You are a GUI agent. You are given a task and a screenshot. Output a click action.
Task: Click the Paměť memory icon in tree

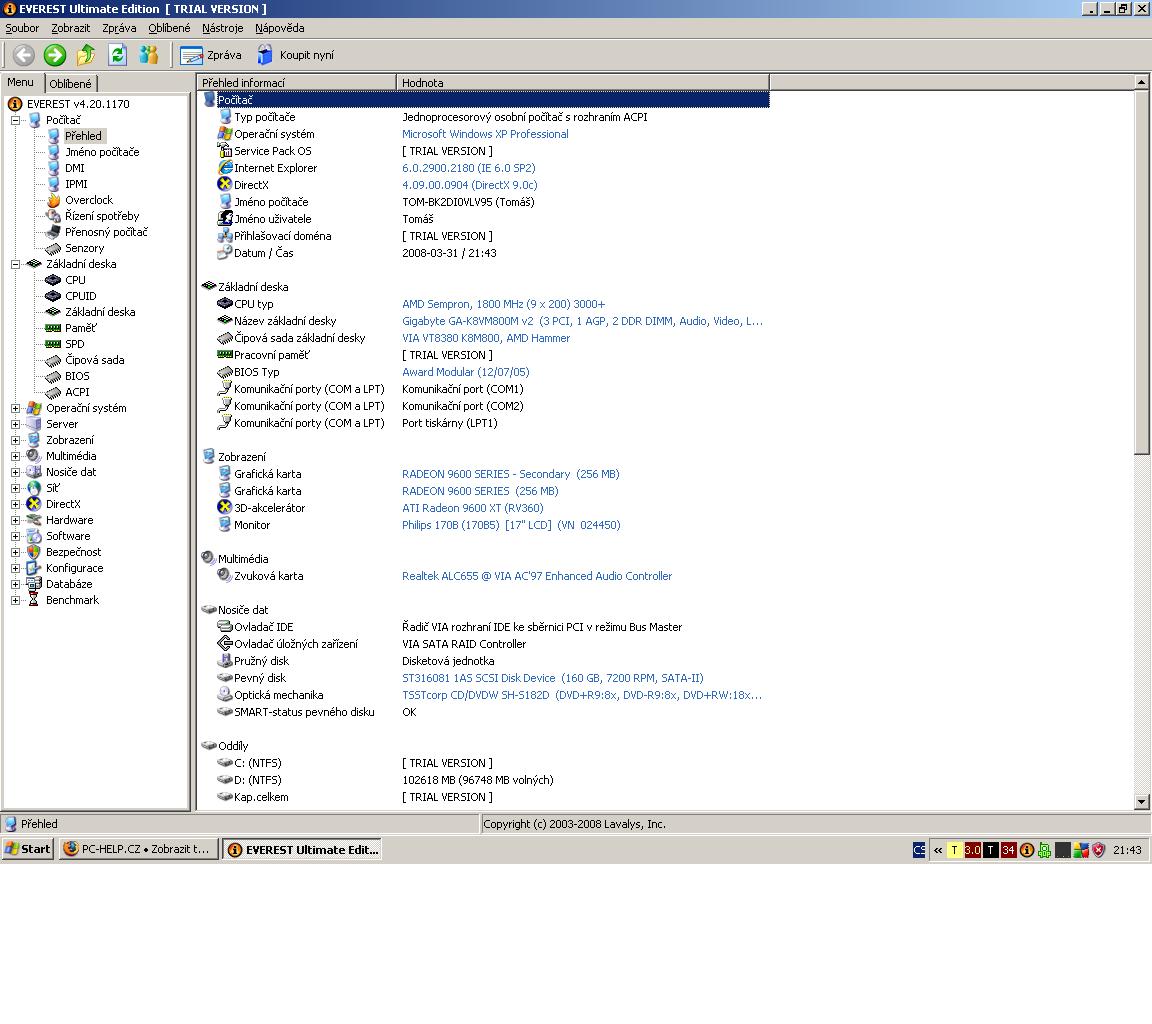(53, 328)
